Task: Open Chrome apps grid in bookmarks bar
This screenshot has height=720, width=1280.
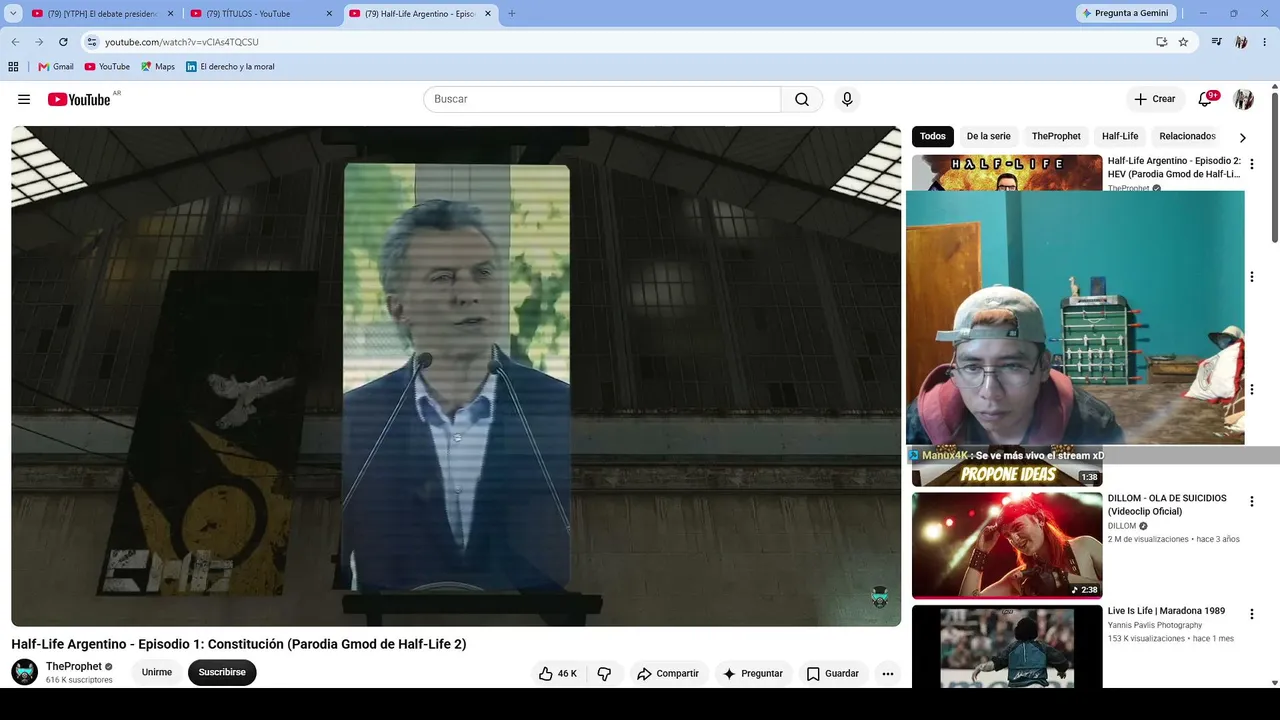Action: point(13,67)
